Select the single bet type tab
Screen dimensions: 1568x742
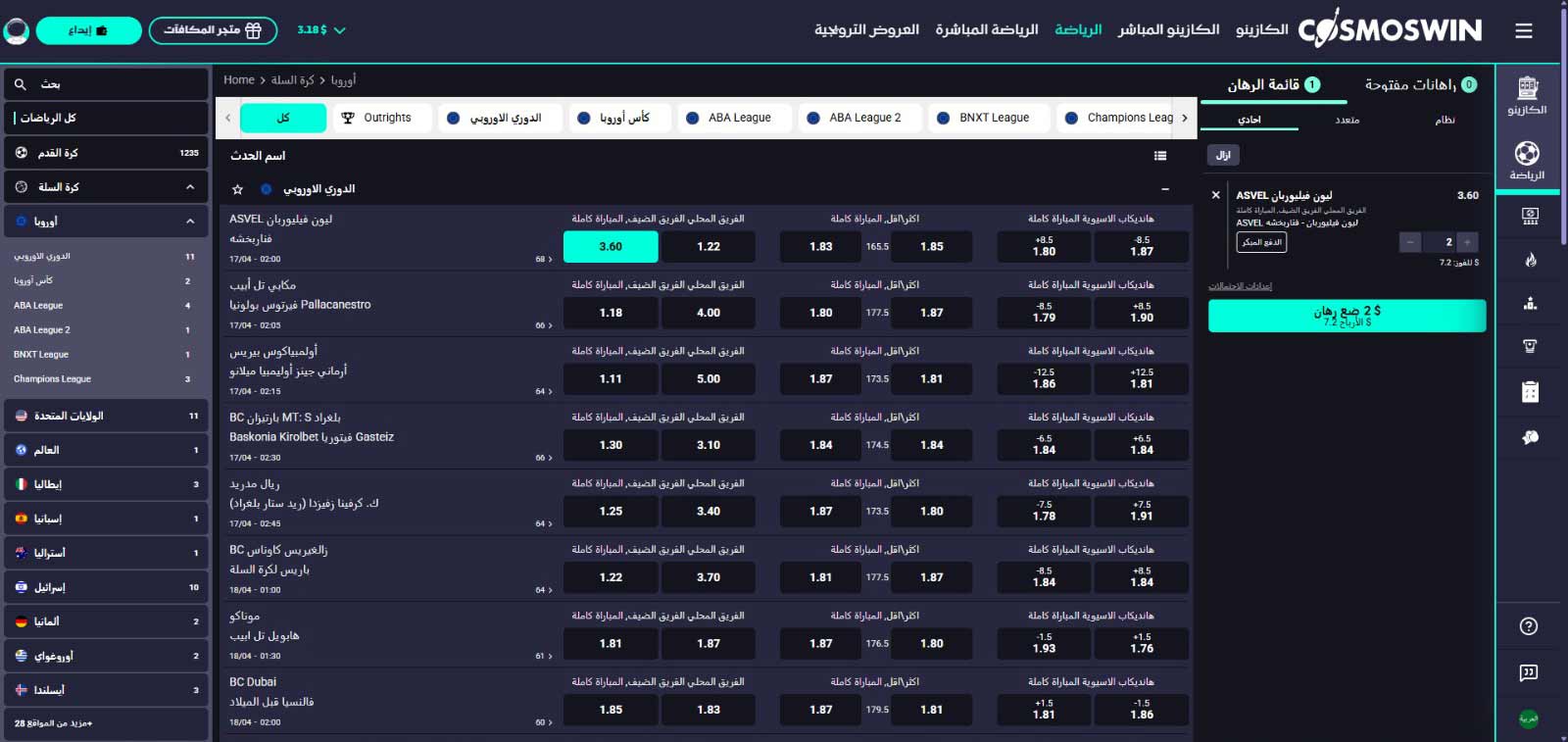[1249, 120]
